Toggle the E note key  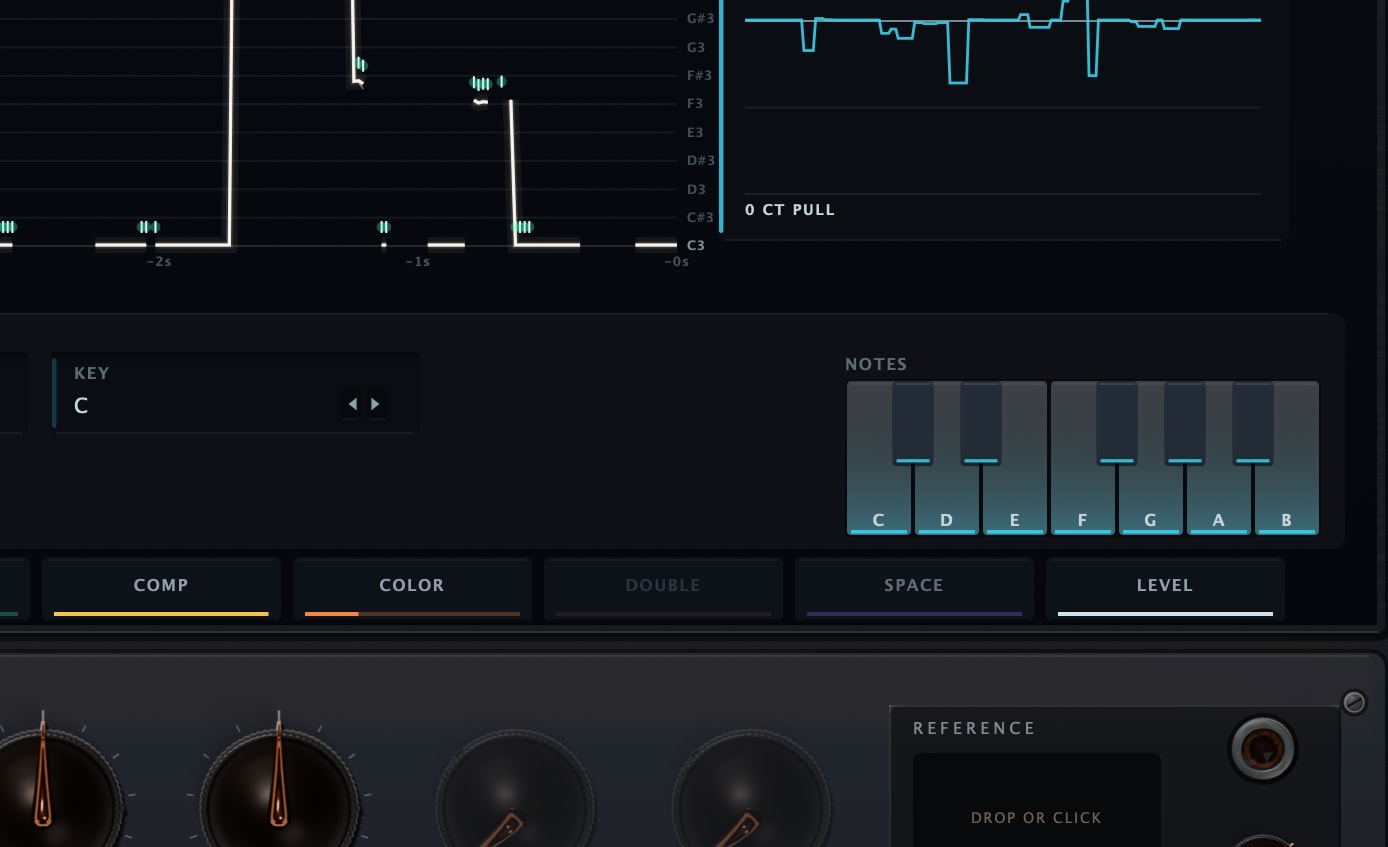1015,500
